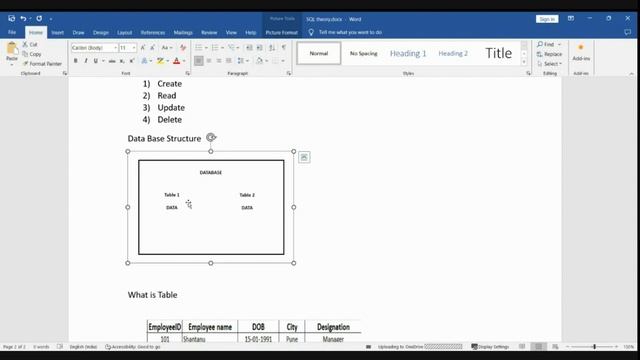Toggle Italic formatting
Viewport: 640px width, 360px height.
[86, 61]
